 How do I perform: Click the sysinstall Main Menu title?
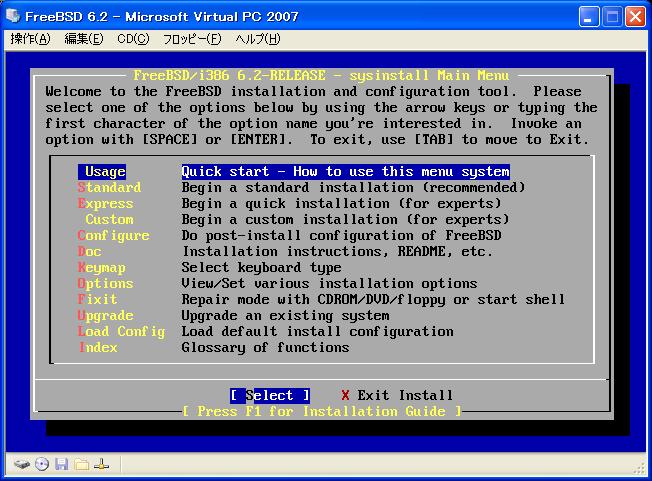[321, 76]
